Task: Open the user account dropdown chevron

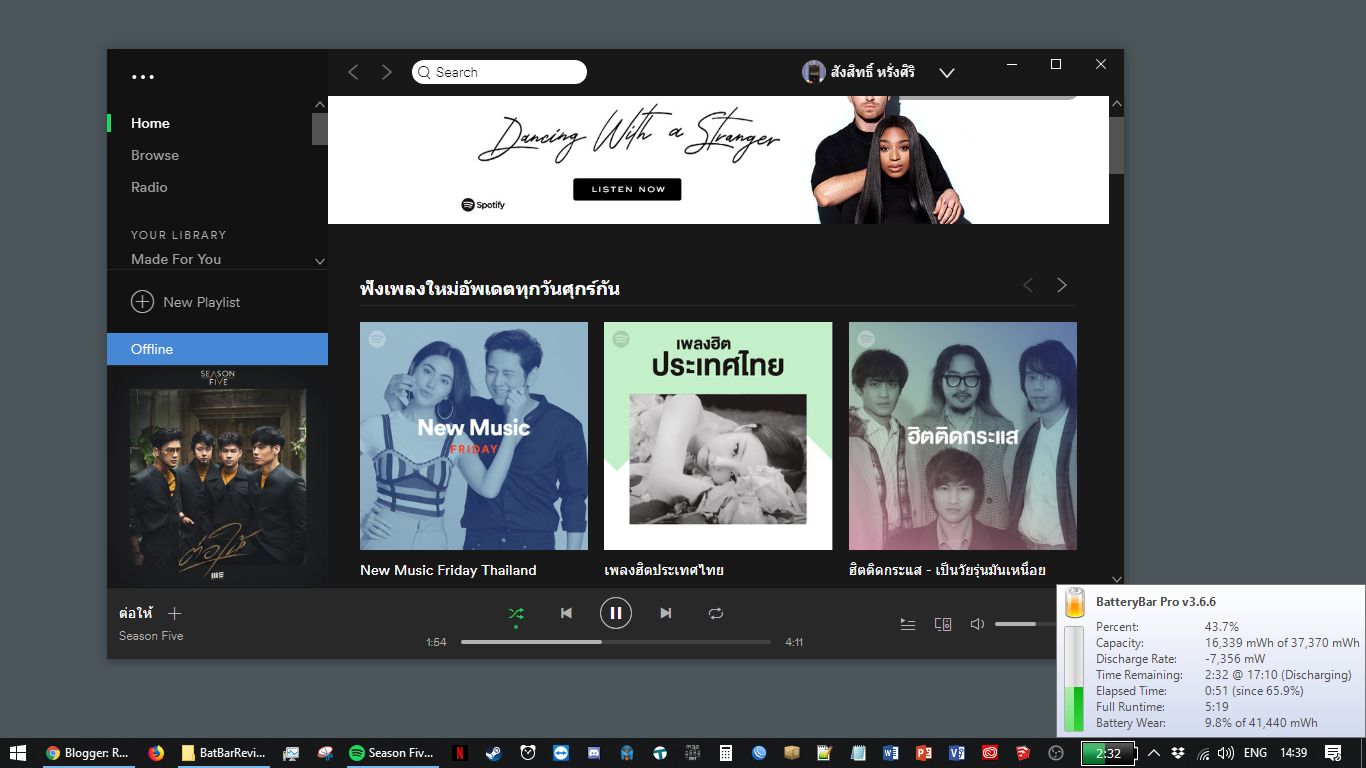Action: [x=947, y=72]
